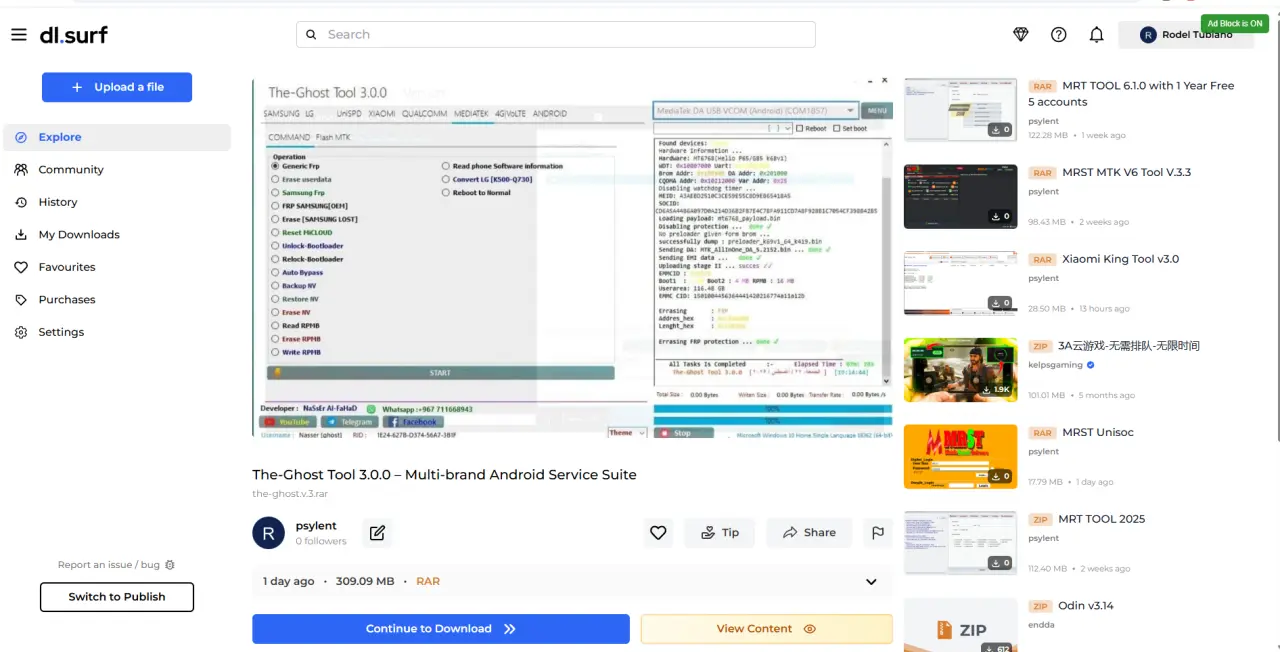This screenshot has width=1280, height=652.
Task: Click Switch to Publish
Action: click(117, 597)
